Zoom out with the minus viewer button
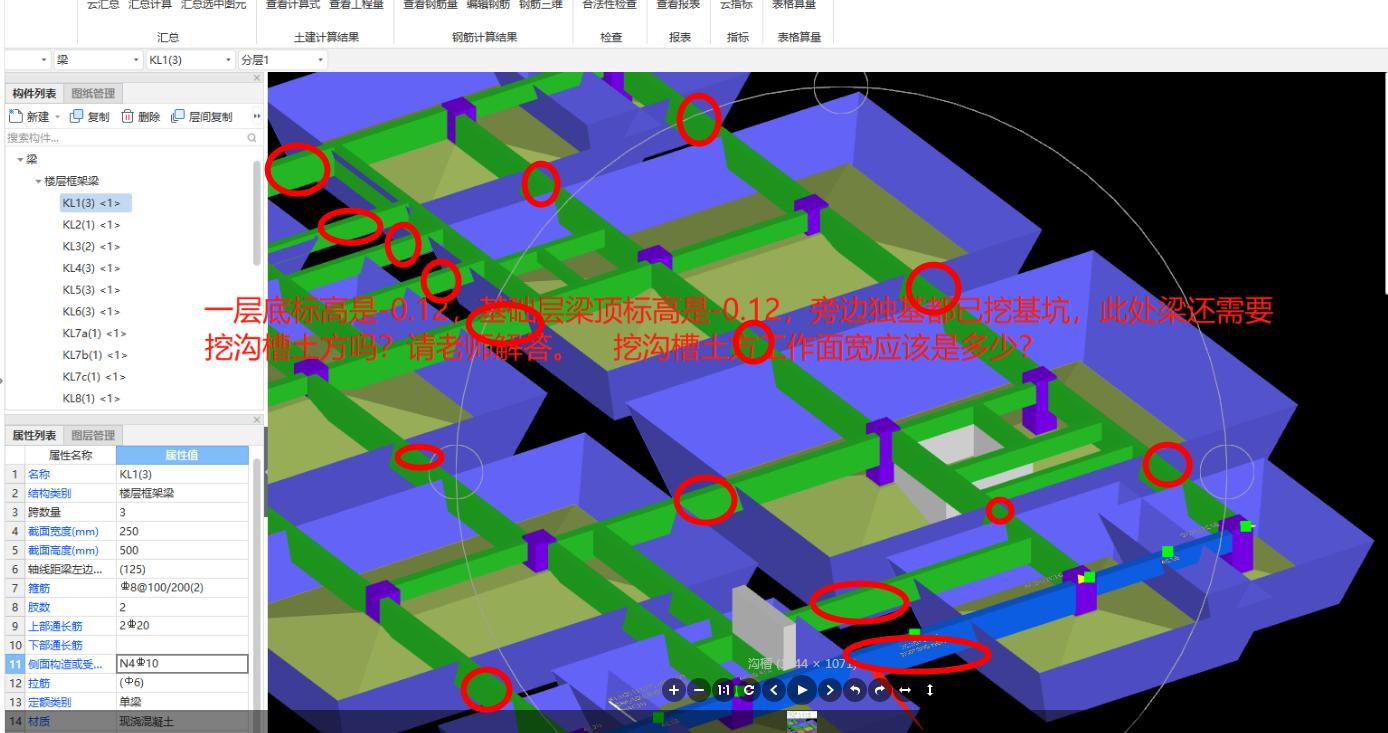The width and height of the screenshot is (1388, 733). pyautogui.click(x=699, y=690)
